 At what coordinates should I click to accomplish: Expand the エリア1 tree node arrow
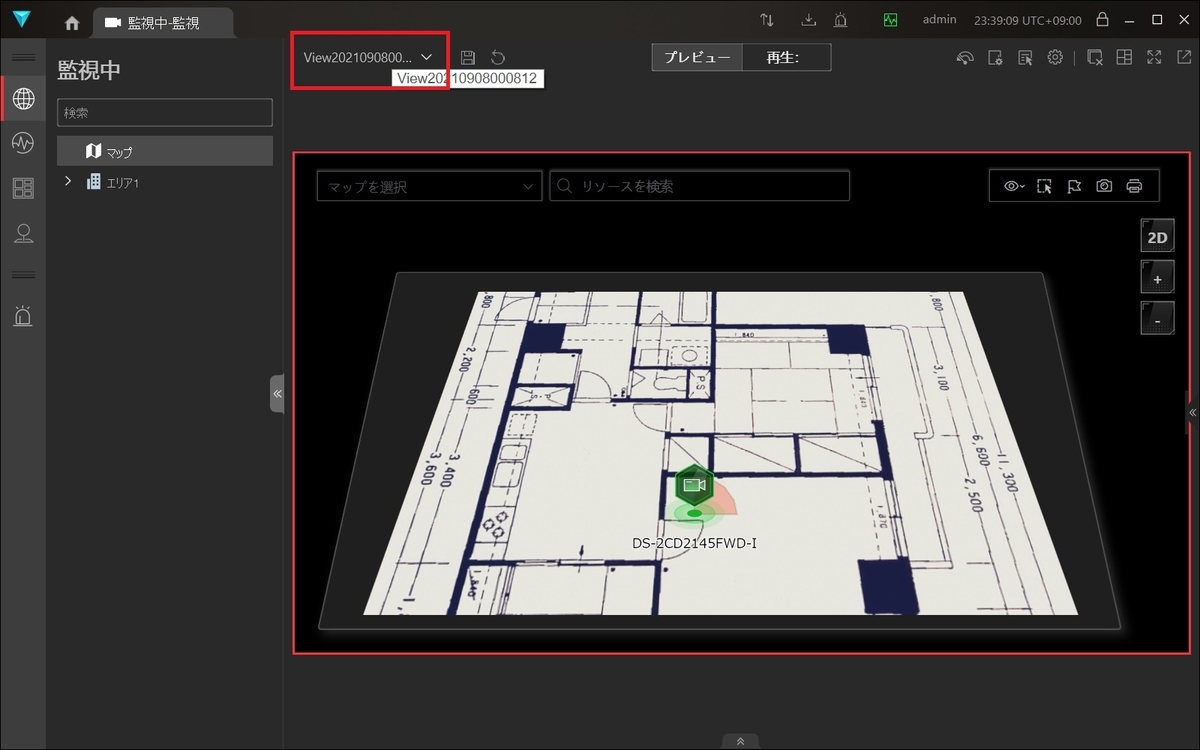point(68,182)
